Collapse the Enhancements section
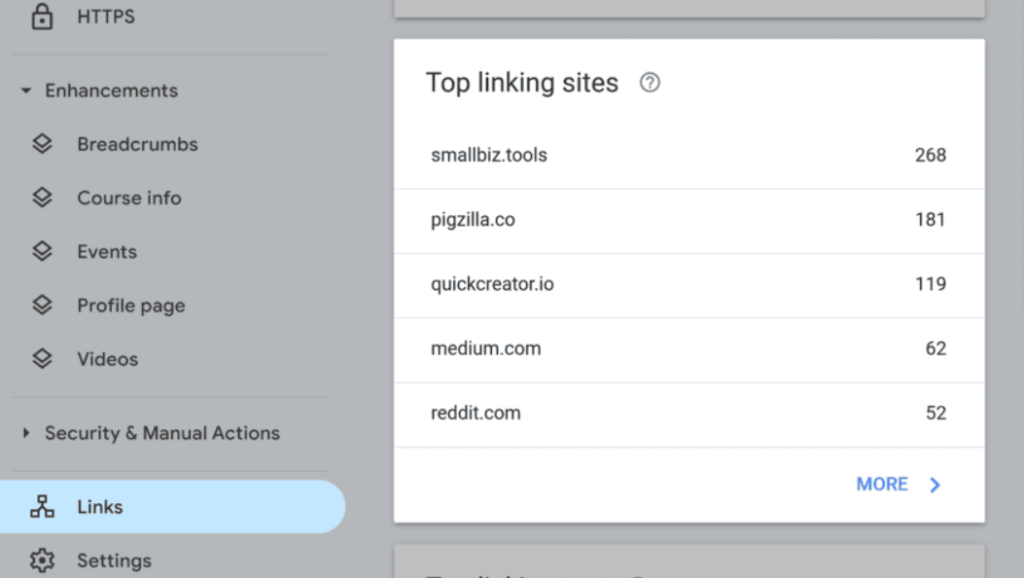 pos(26,90)
